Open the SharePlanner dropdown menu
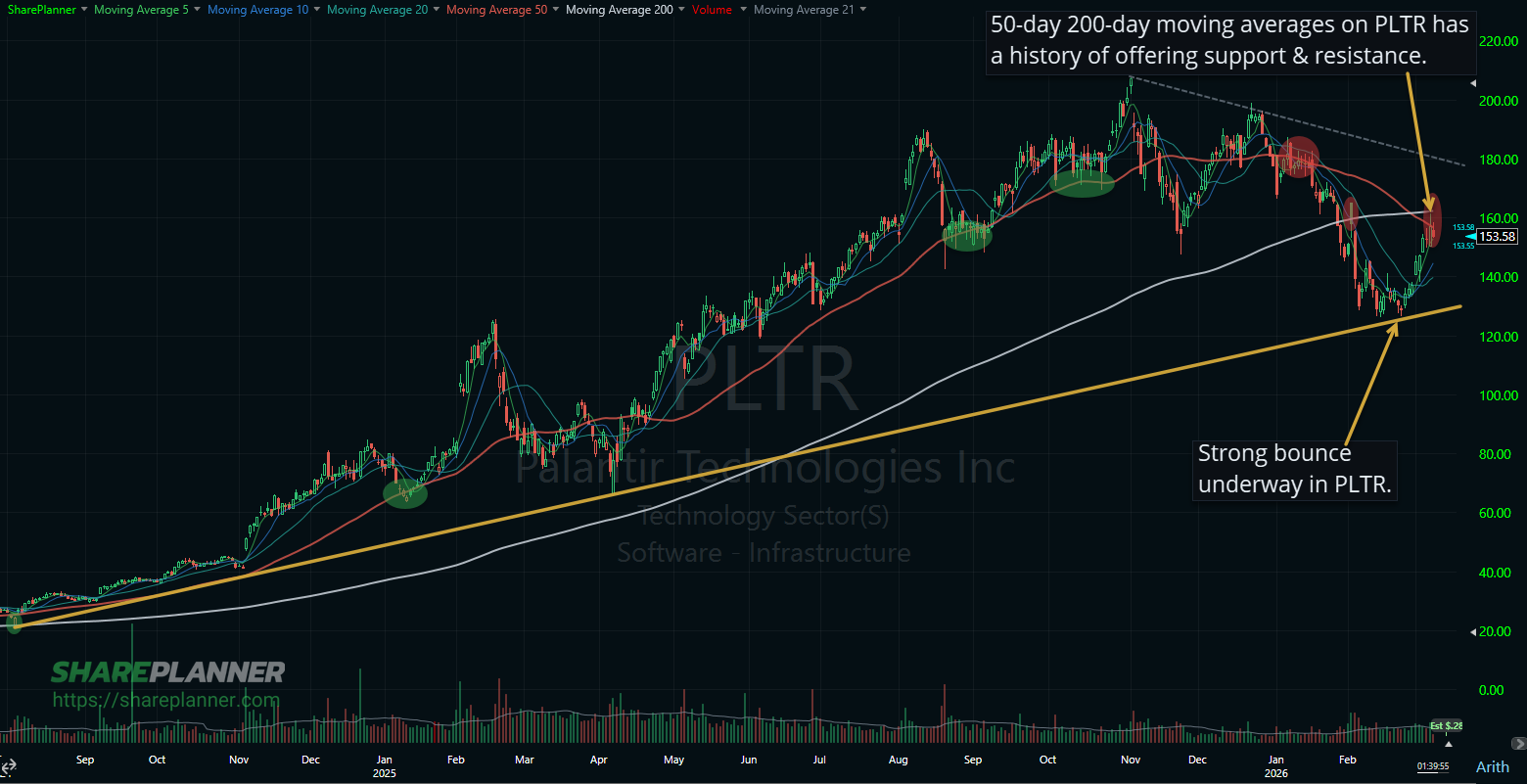 tap(83, 9)
